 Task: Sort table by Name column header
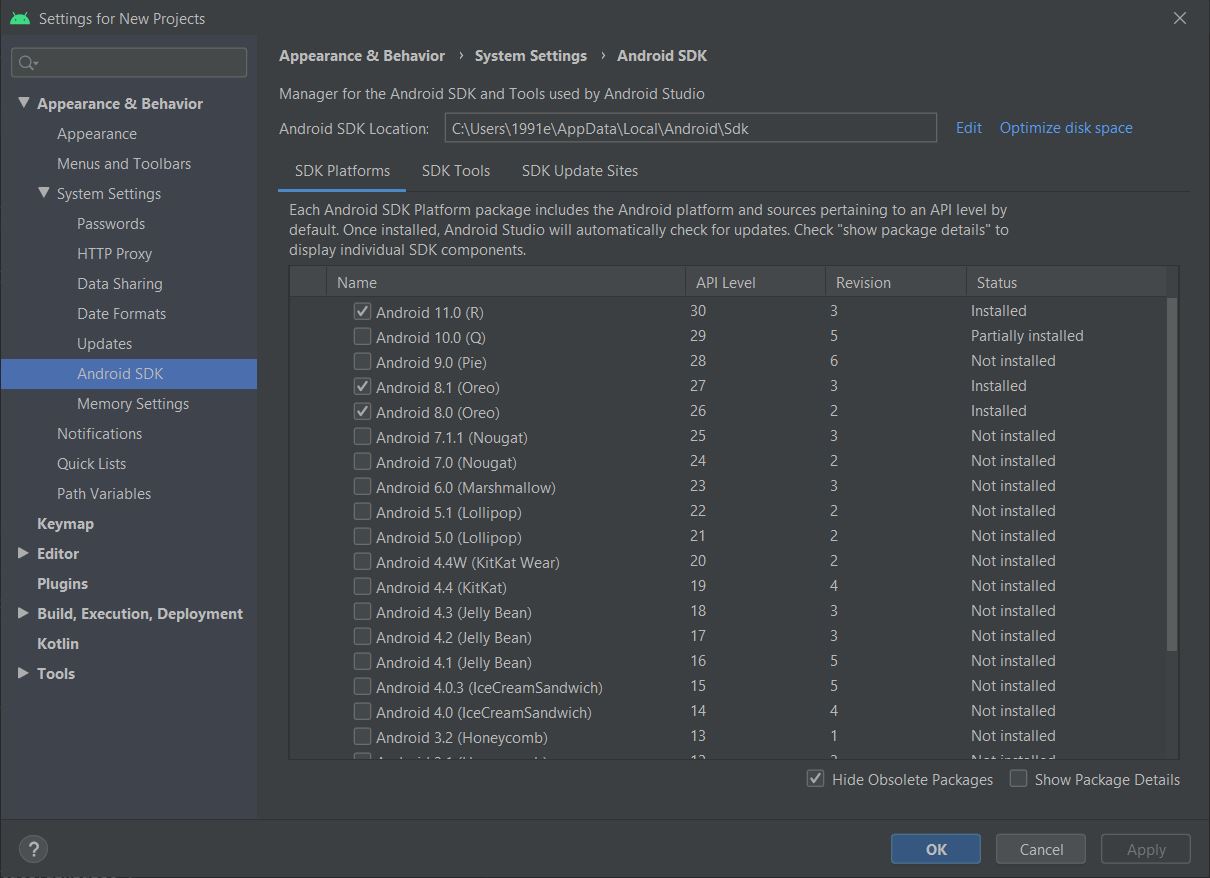tap(505, 282)
